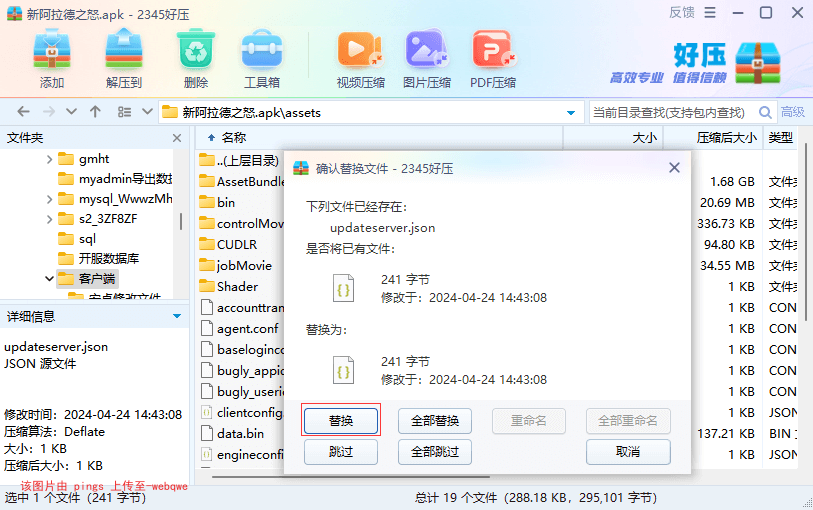Image resolution: width=813 pixels, height=510 pixels.
Task: Open the hamburger menu in title bar
Action: pyautogui.click(x=710, y=12)
